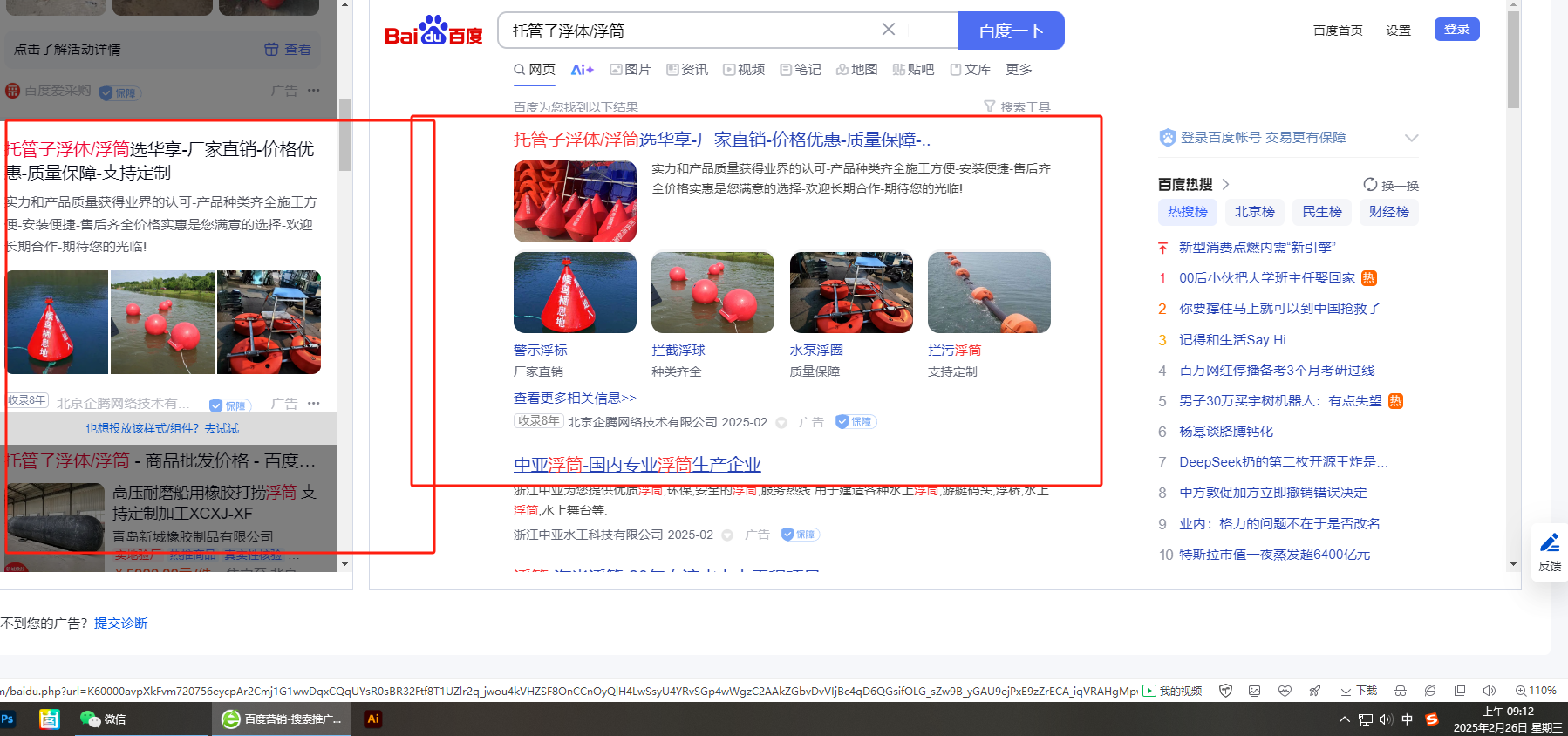This screenshot has width=1568, height=736.
Task: Click the 百度一下 search button
Action: click(x=1011, y=31)
